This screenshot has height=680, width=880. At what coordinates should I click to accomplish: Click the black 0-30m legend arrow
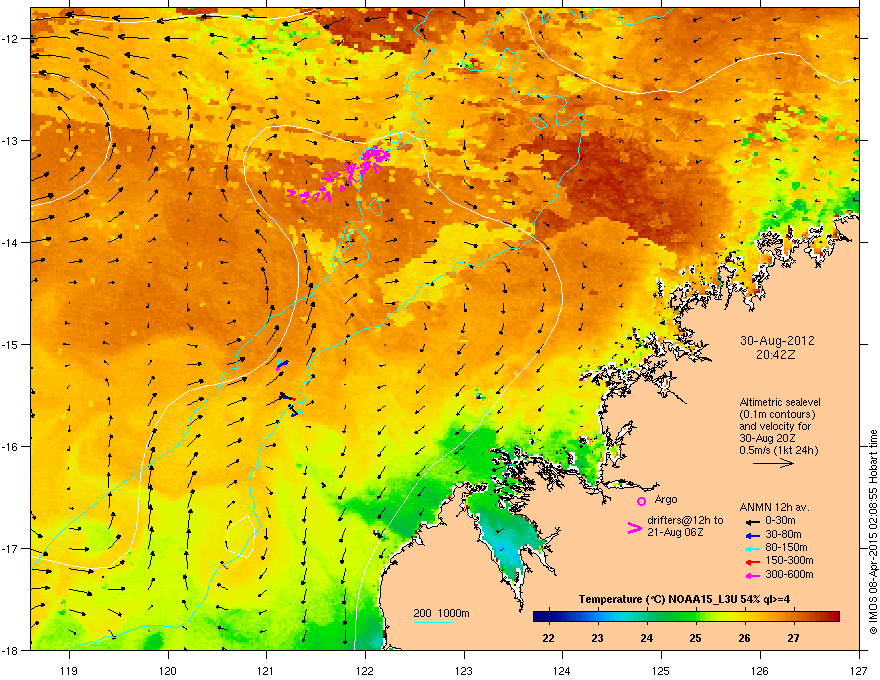753,521
